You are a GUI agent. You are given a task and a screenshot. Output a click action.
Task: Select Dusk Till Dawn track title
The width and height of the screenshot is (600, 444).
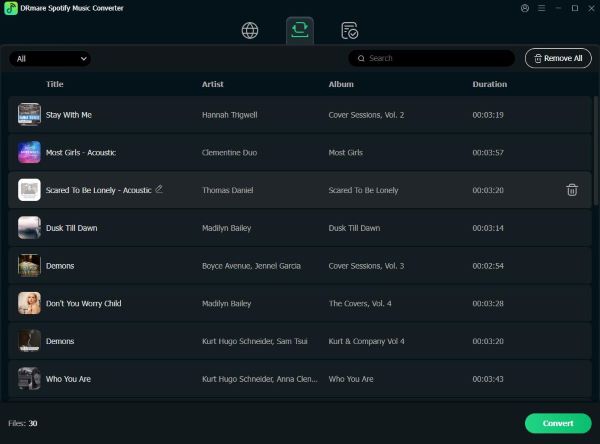(72, 228)
